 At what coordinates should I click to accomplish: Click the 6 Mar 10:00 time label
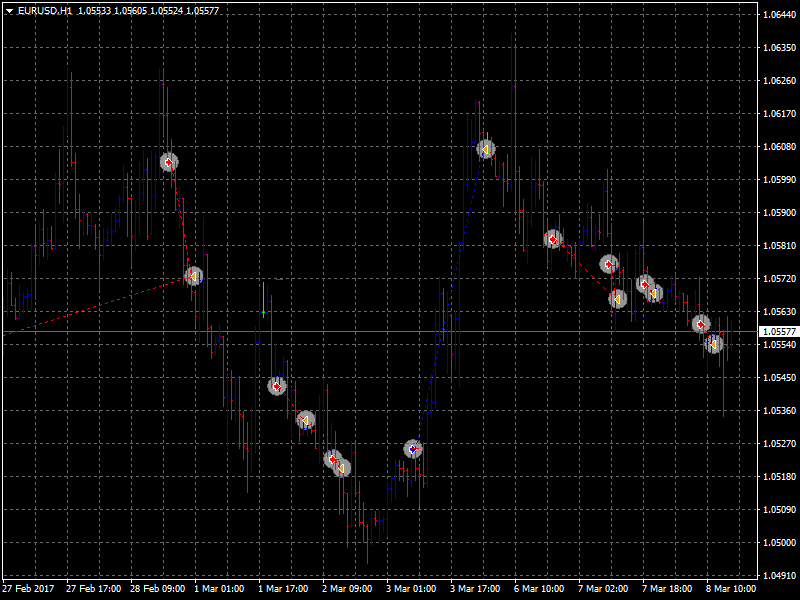pyautogui.click(x=539, y=588)
